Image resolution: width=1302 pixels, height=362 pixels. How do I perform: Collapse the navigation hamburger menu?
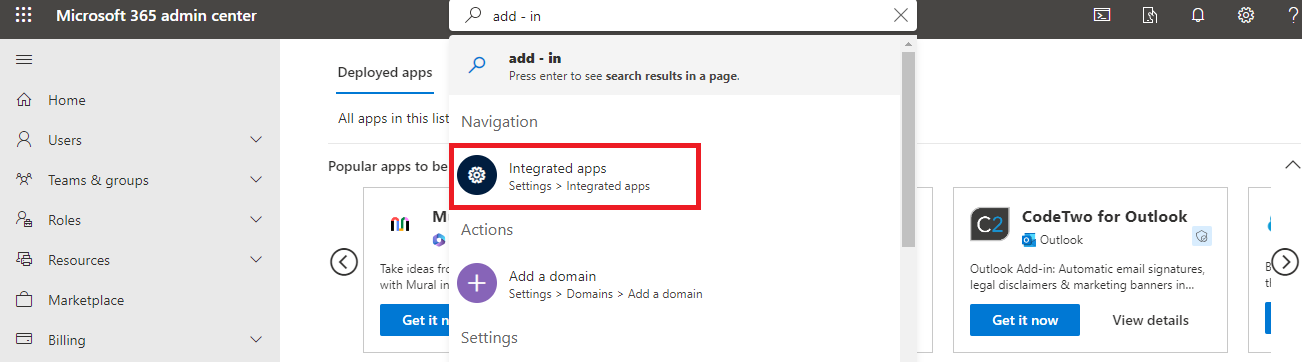pos(24,60)
